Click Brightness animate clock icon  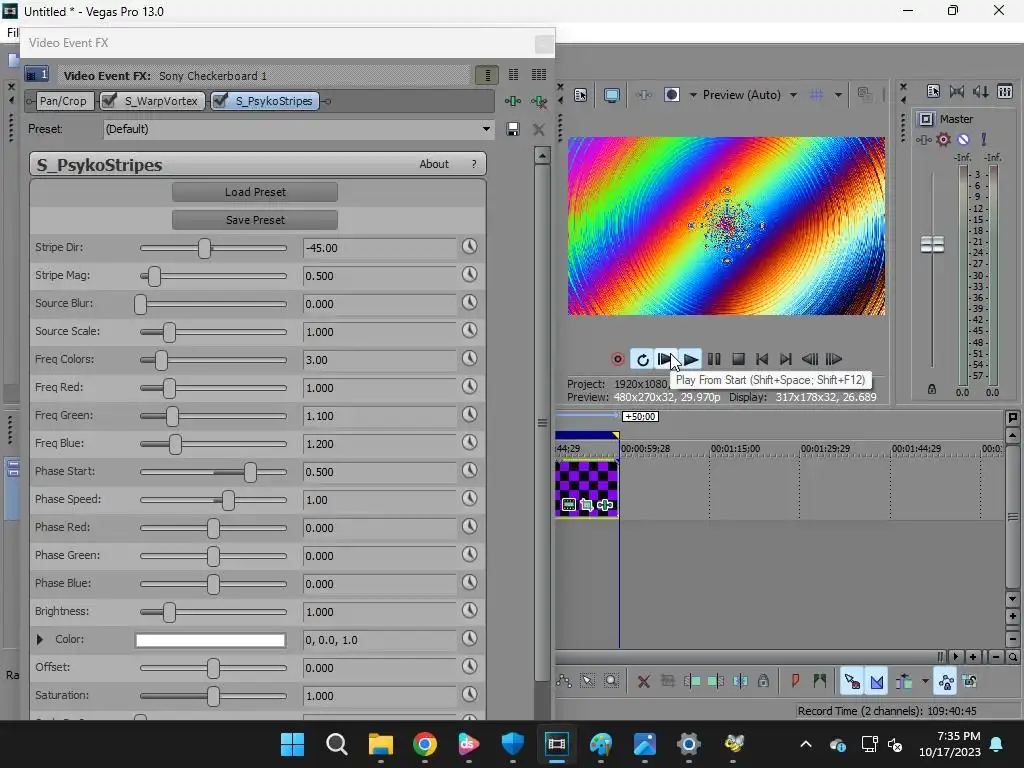coord(470,610)
